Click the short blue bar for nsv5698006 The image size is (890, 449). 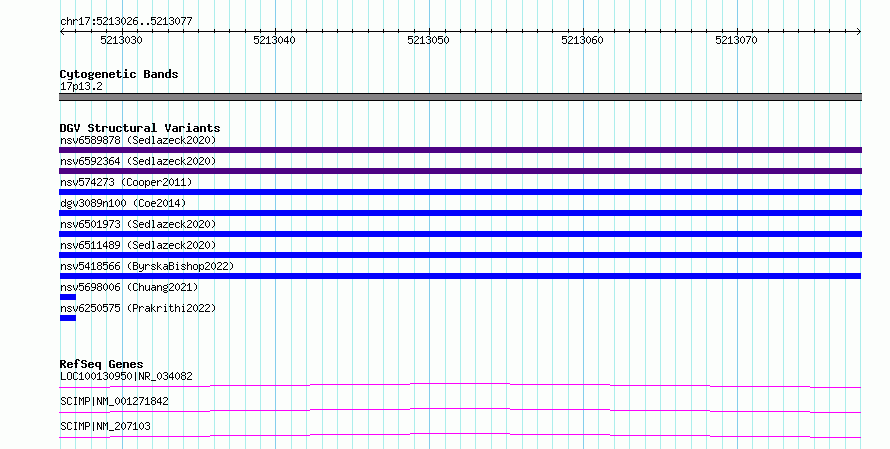click(x=68, y=297)
